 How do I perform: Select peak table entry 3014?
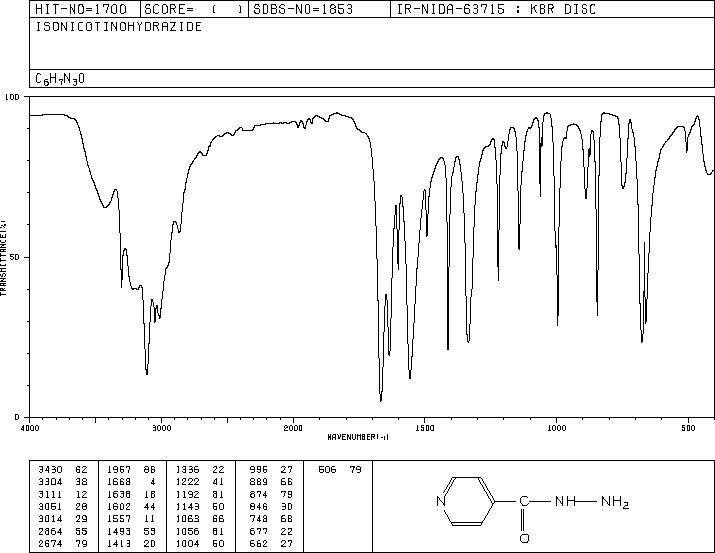[62, 519]
